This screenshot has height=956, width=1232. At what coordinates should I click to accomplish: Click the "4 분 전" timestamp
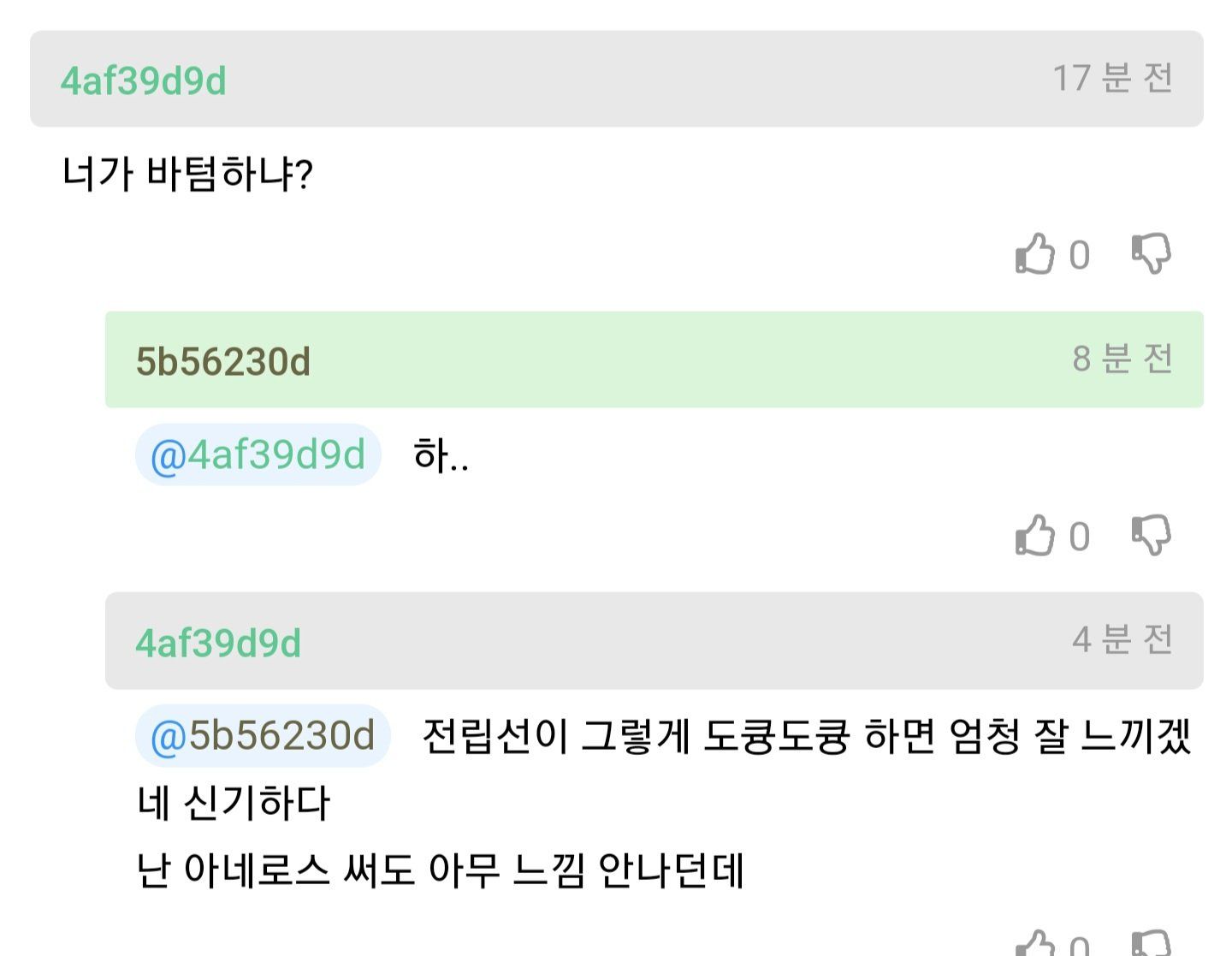click(1122, 640)
